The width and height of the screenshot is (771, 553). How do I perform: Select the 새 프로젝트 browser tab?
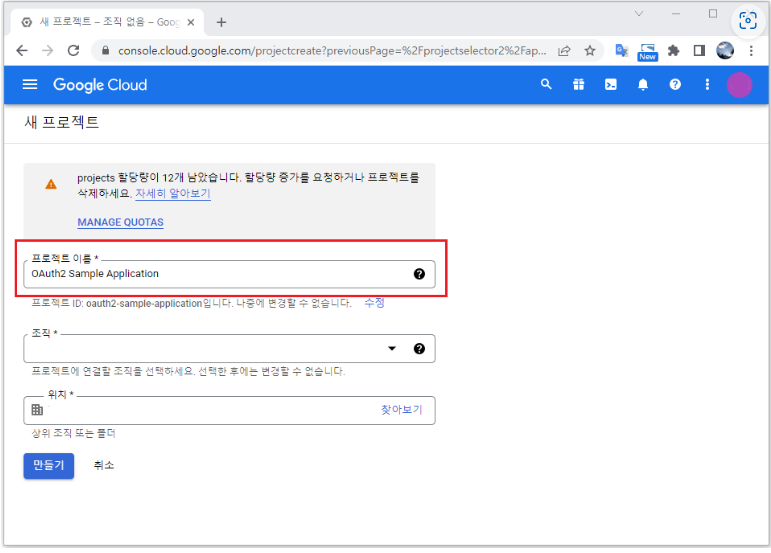coord(108,22)
